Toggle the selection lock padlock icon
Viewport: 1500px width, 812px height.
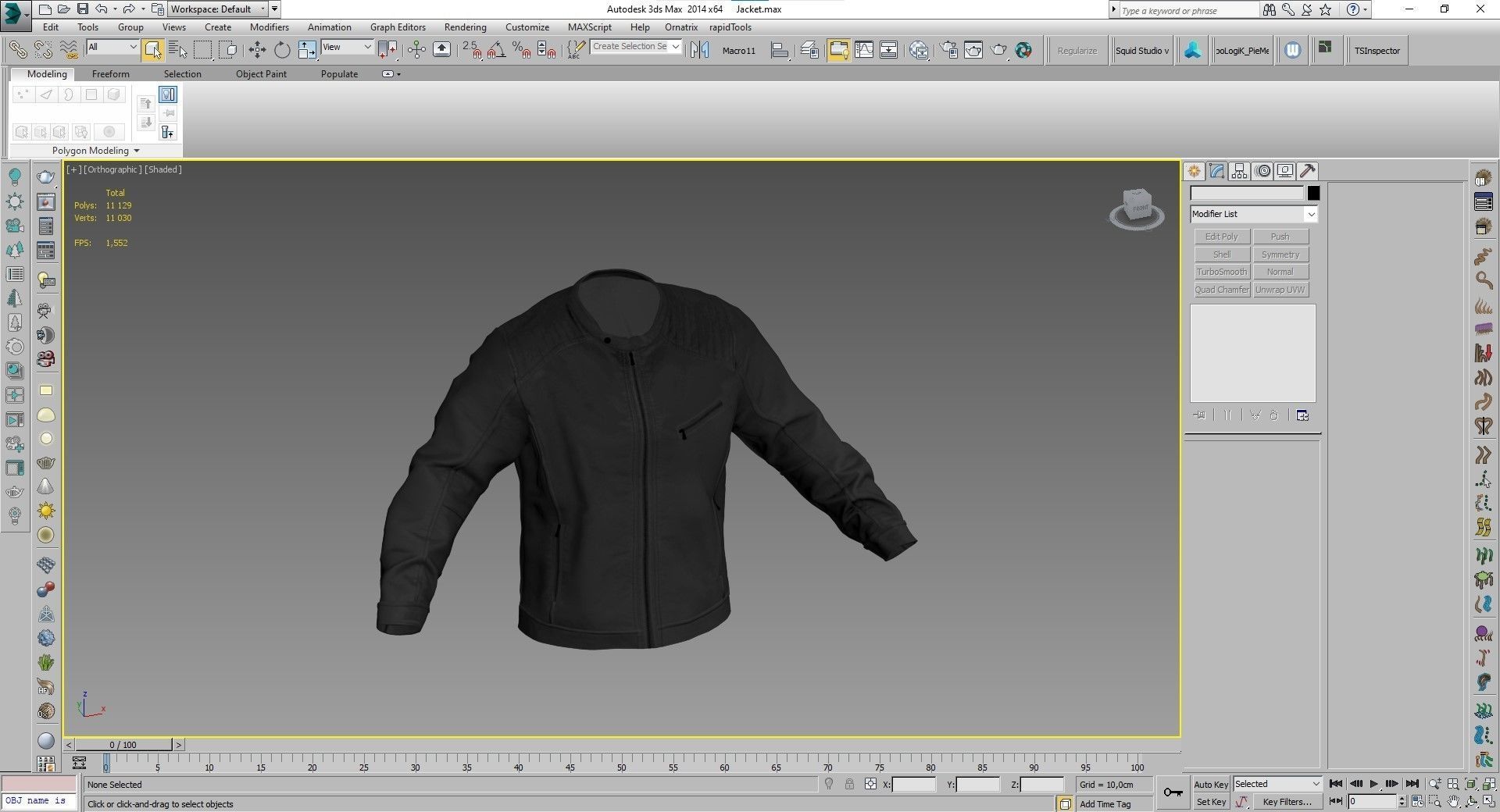pos(849,784)
